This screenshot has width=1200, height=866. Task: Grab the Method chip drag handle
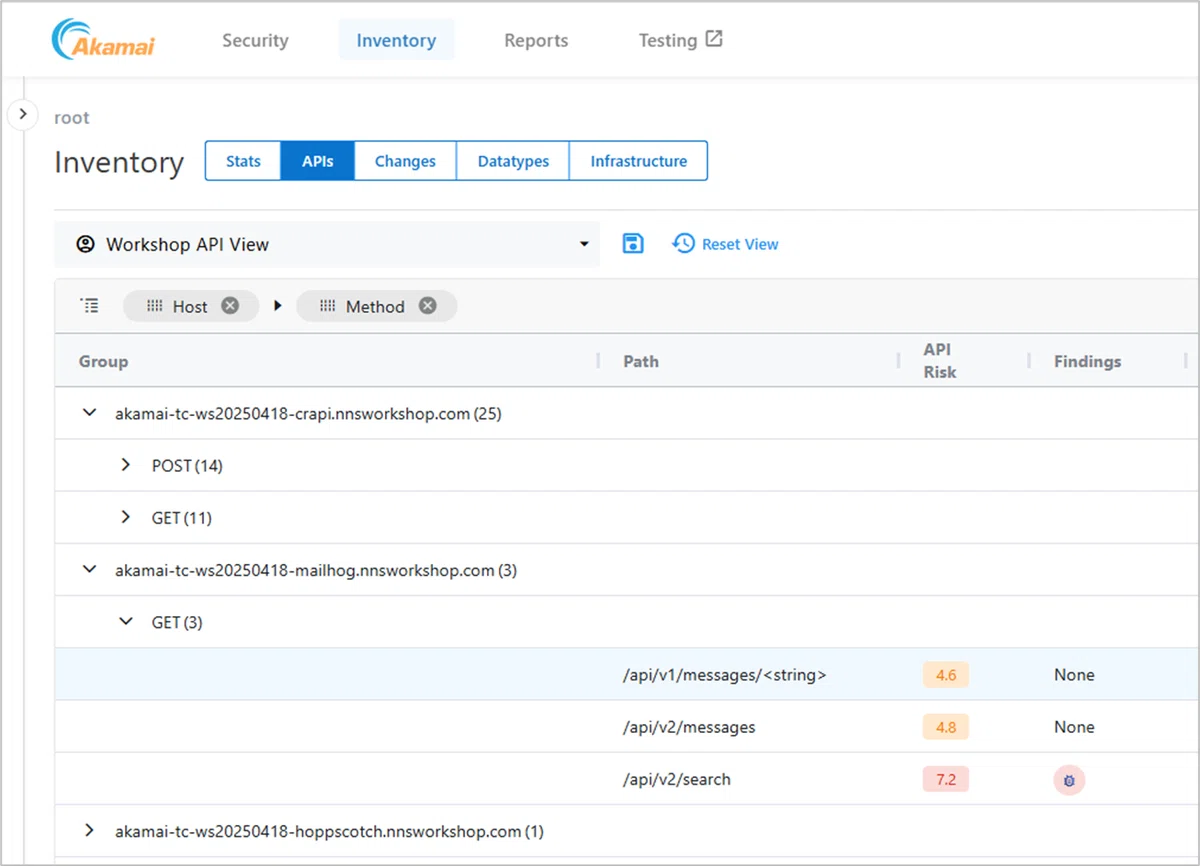[x=328, y=306]
